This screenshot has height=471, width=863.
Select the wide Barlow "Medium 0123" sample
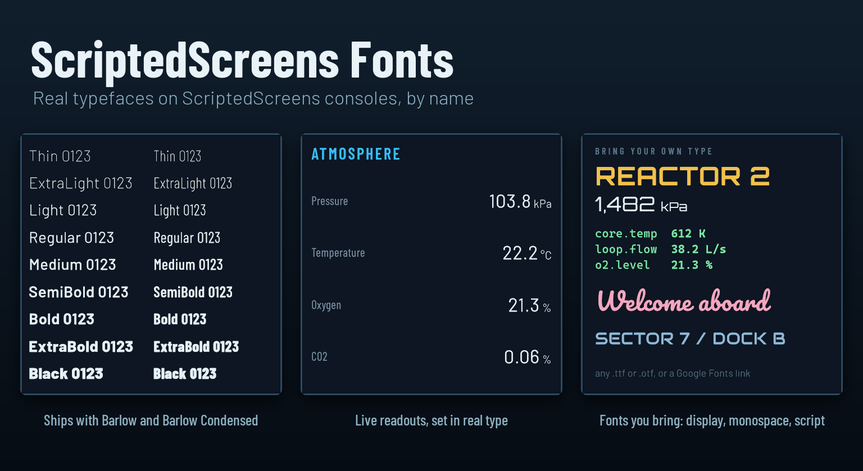(x=73, y=265)
